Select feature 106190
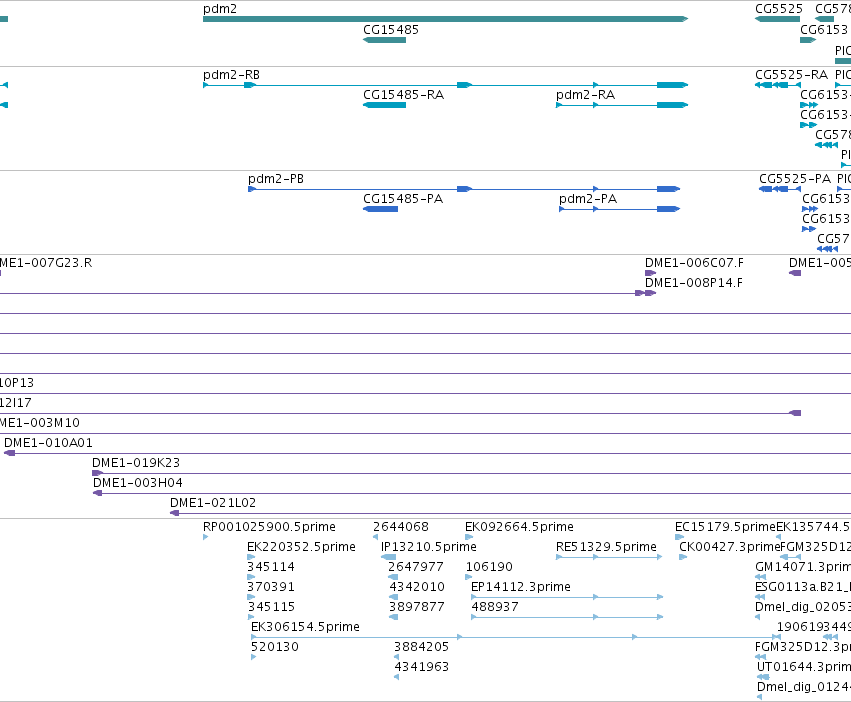Screen dimensions: 851x702 489,567
